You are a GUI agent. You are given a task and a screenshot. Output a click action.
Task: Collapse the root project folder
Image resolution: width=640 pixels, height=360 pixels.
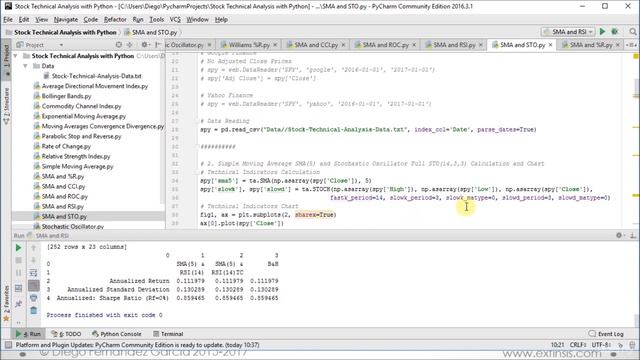(x=16, y=56)
